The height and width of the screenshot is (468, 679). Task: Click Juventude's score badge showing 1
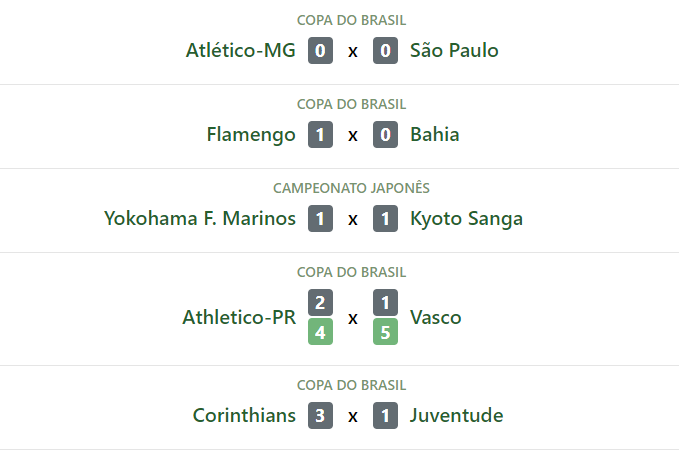pos(386,416)
